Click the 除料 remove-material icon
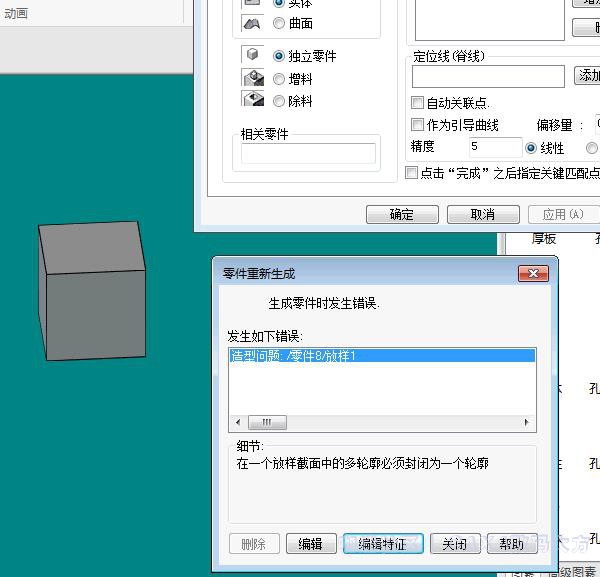 tap(253, 99)
